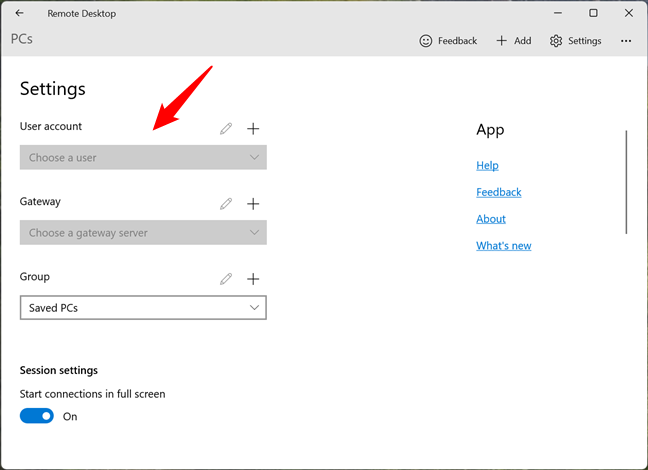Open the What's new link
The image size is (648, 470).
pos(503,246)
